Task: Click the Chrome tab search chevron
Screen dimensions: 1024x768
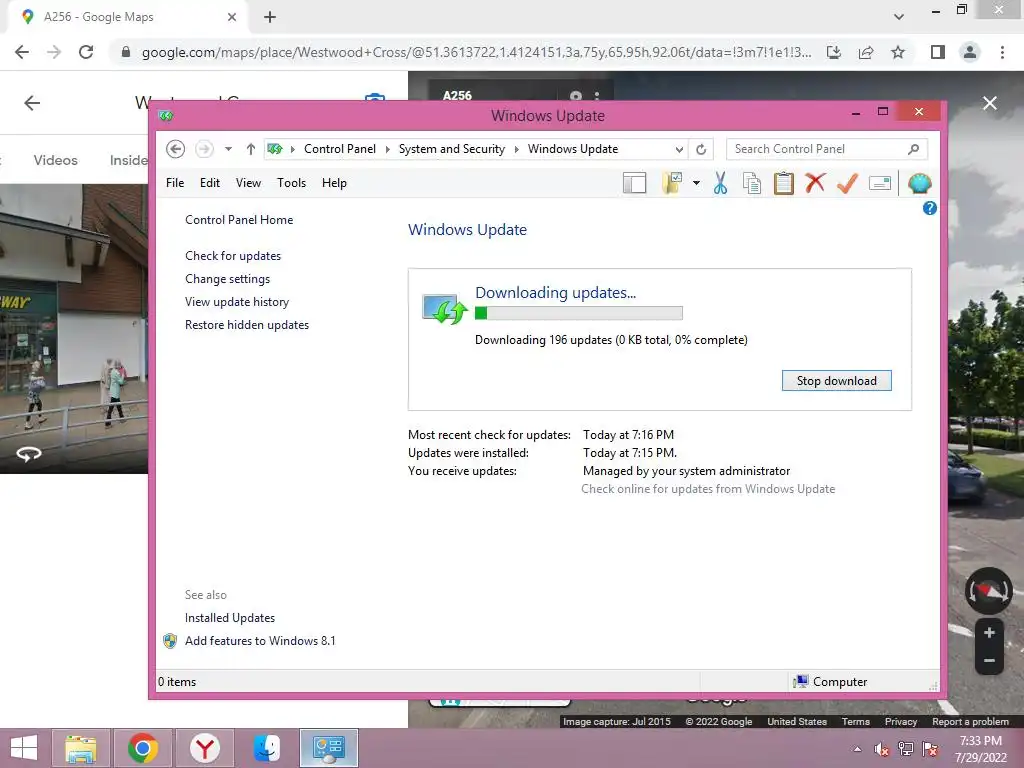Action: 899,17
